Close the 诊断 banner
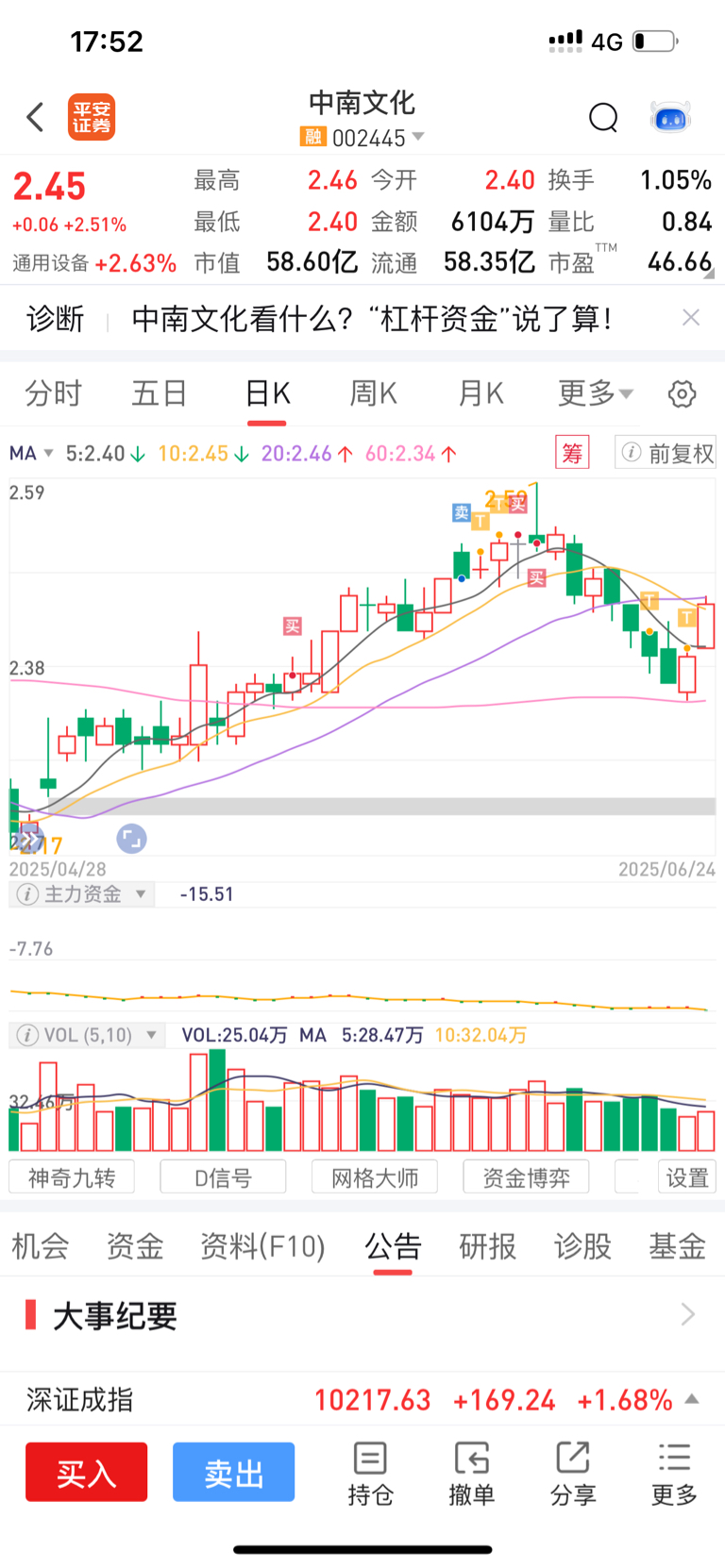The width and height of the screenshot is (725, 1568). (x=691, y=318)
